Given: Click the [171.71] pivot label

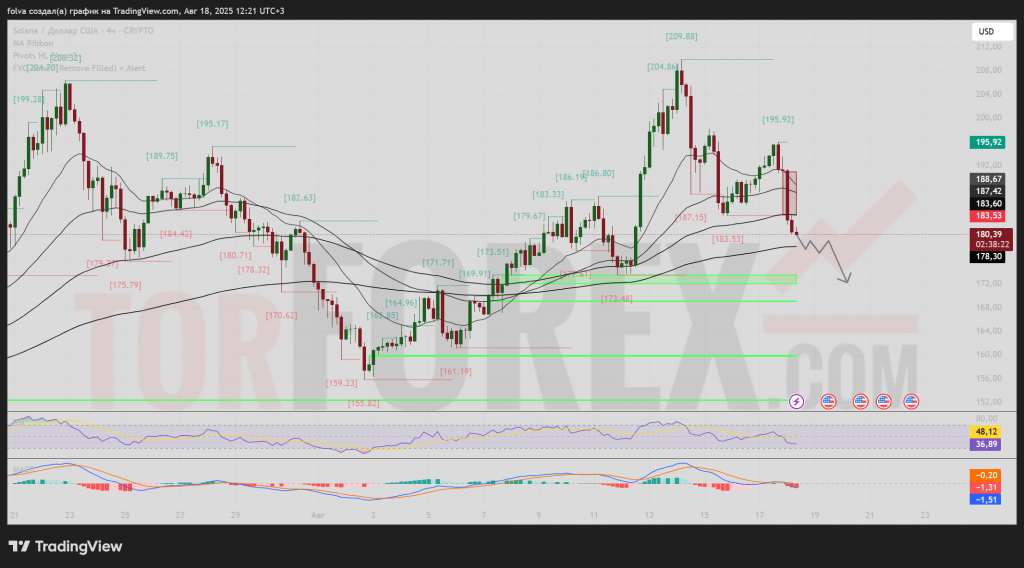Looking at the screenshot, I should pyautogui.click(x=438, y=262).
